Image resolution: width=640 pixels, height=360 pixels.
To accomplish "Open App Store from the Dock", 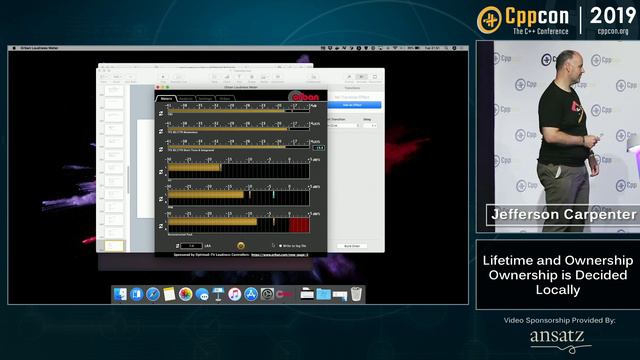I will tap(251, 294).
